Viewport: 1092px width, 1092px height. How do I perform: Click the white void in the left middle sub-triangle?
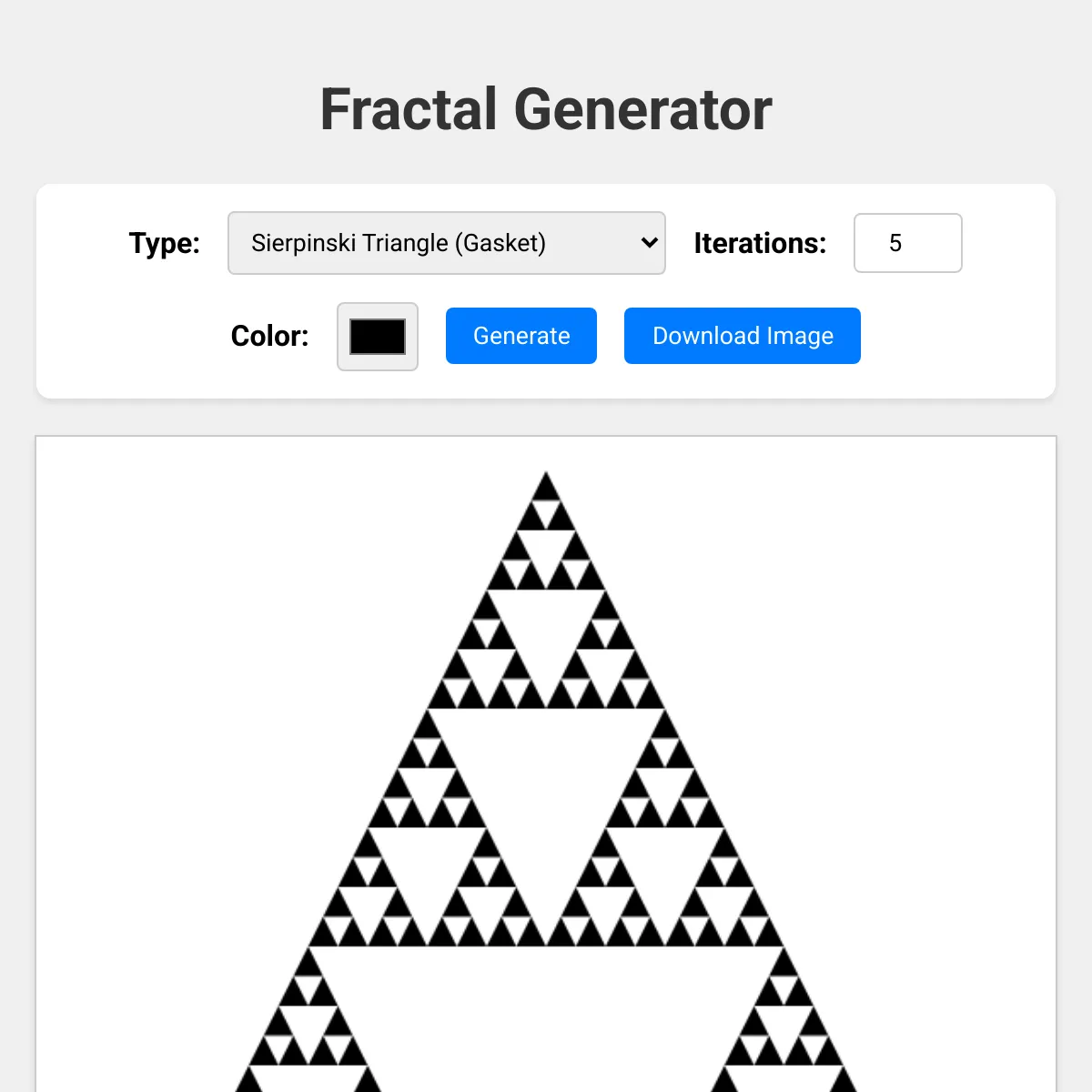pyautogui.click(x=428, y=864)
